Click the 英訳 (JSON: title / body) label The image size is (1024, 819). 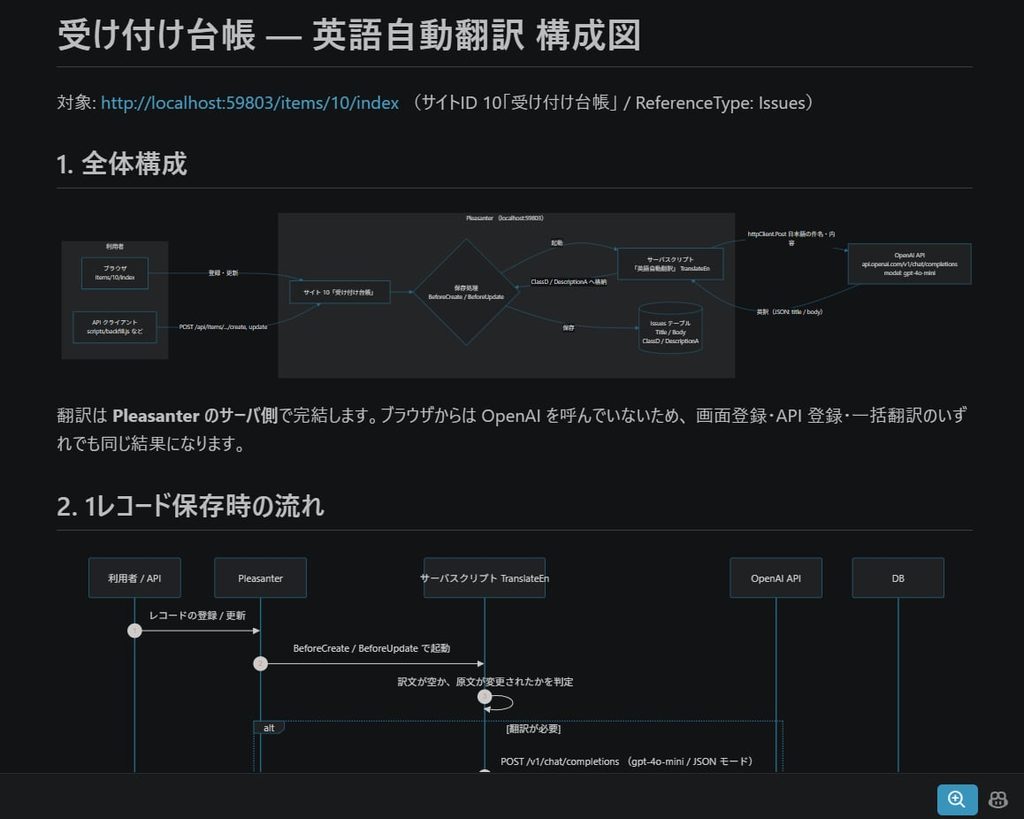790,312
